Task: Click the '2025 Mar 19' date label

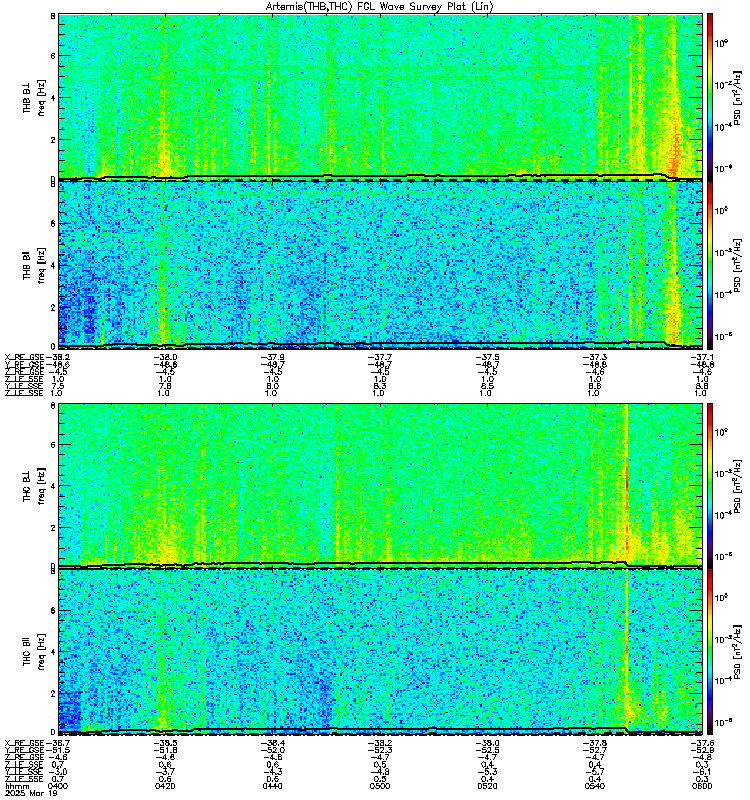Action: pyautogui.click(x=31, y=793)
